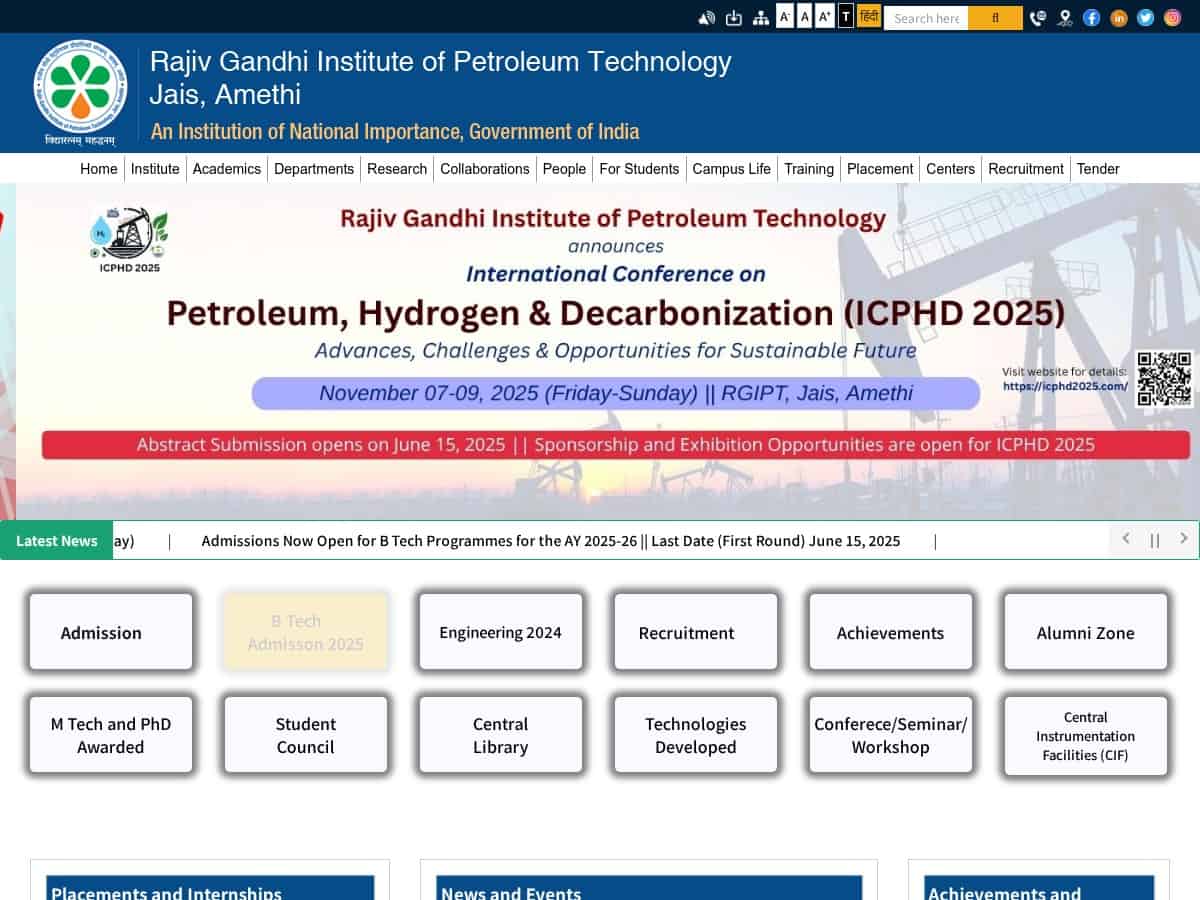Open the Instagram page icon
Screen dimensions: 1200x900
pos(1173,17)
